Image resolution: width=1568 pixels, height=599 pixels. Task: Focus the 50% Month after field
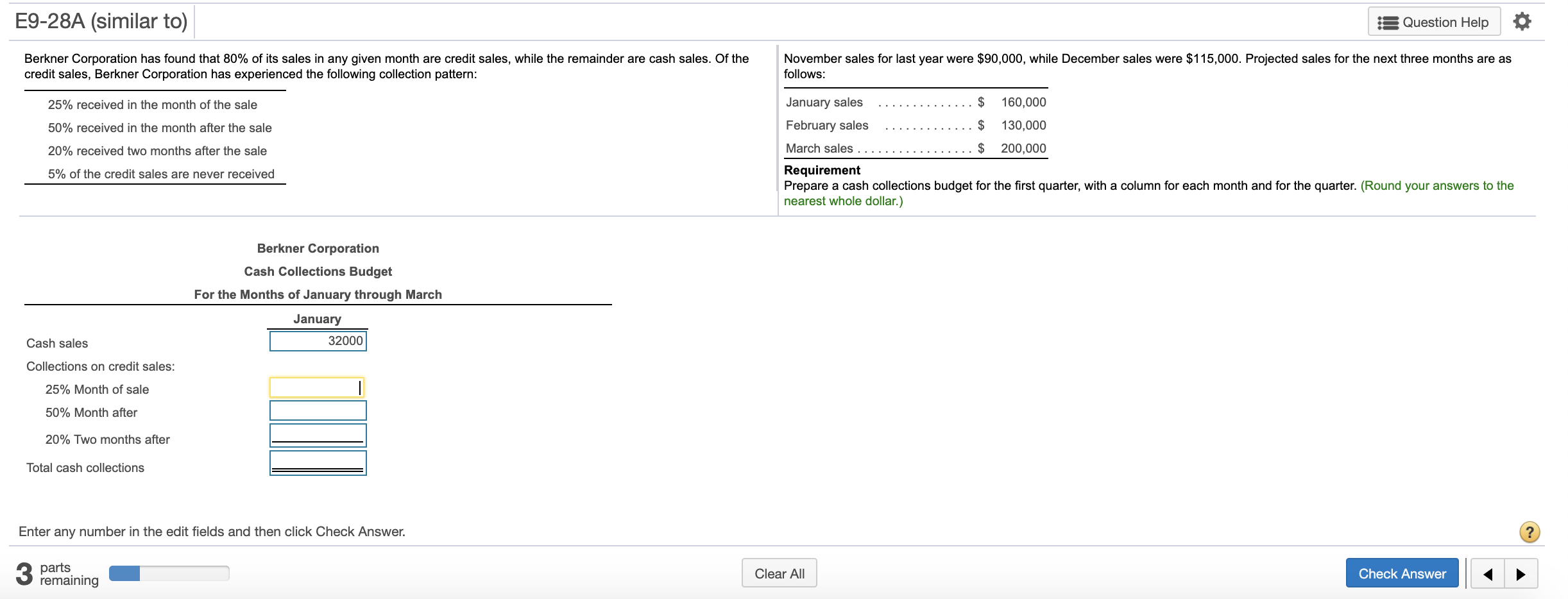318,410
